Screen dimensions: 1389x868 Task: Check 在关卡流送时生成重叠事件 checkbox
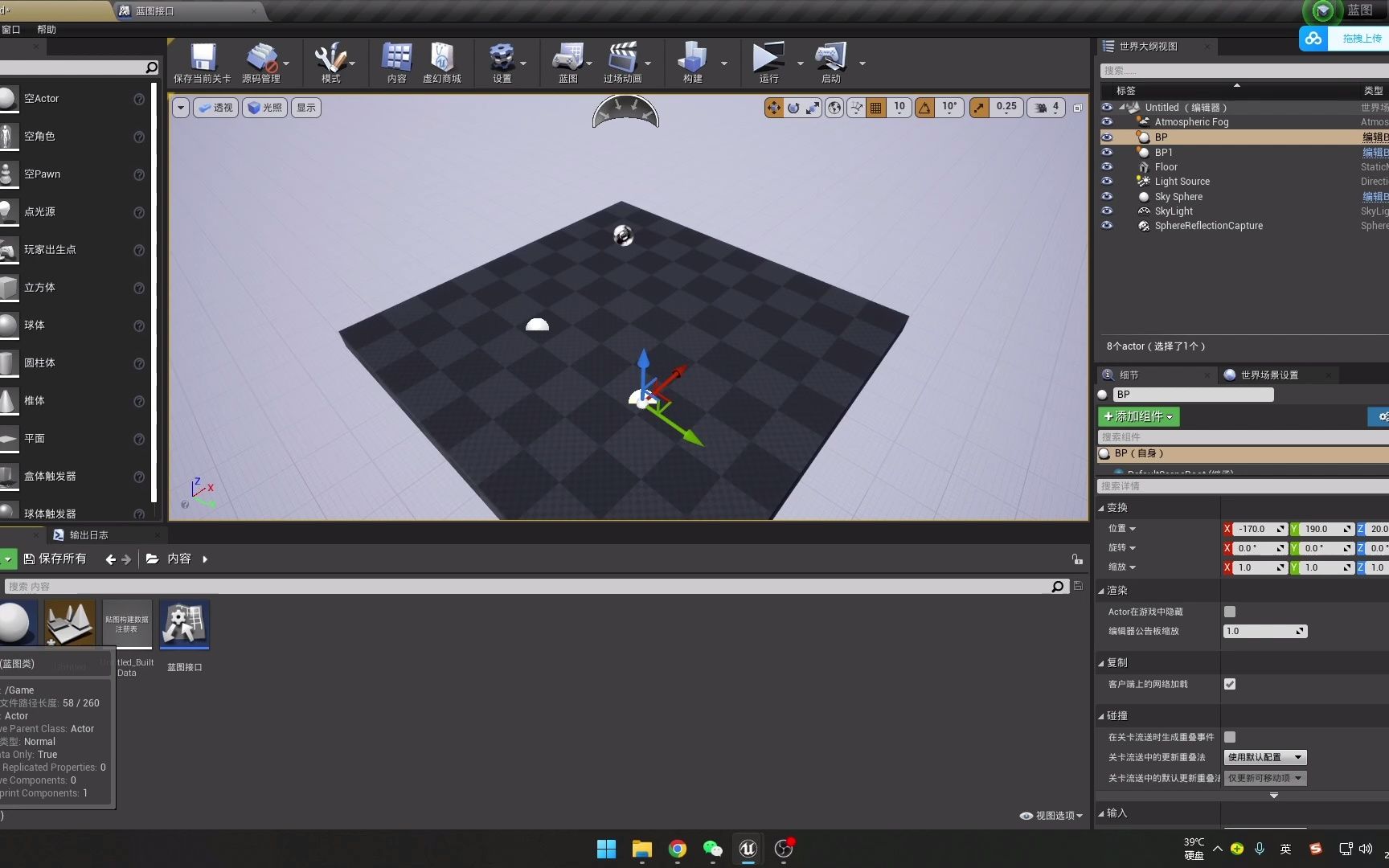[1230, 737]
